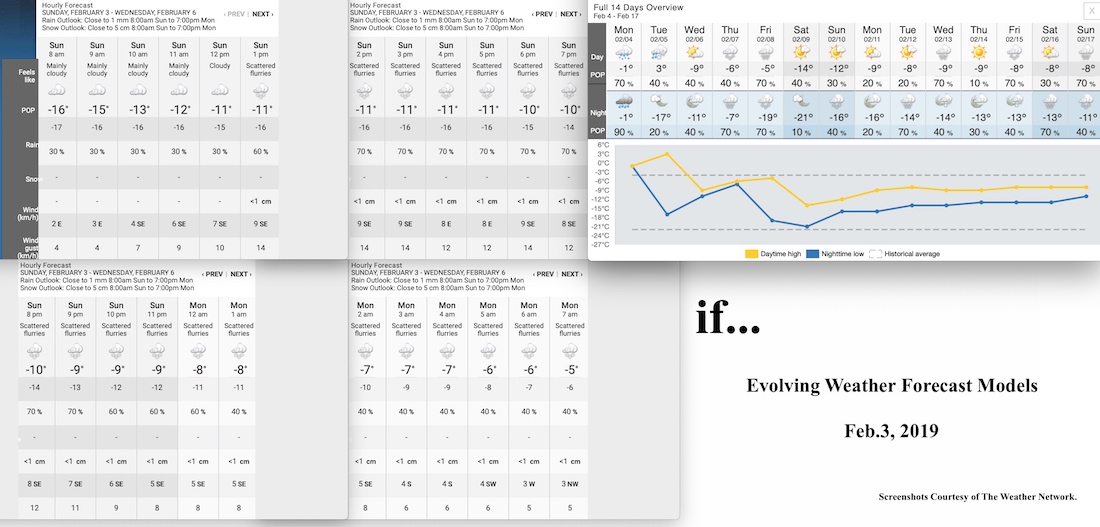Click the -17° night low for Tue 02/05

click(659, 117)
